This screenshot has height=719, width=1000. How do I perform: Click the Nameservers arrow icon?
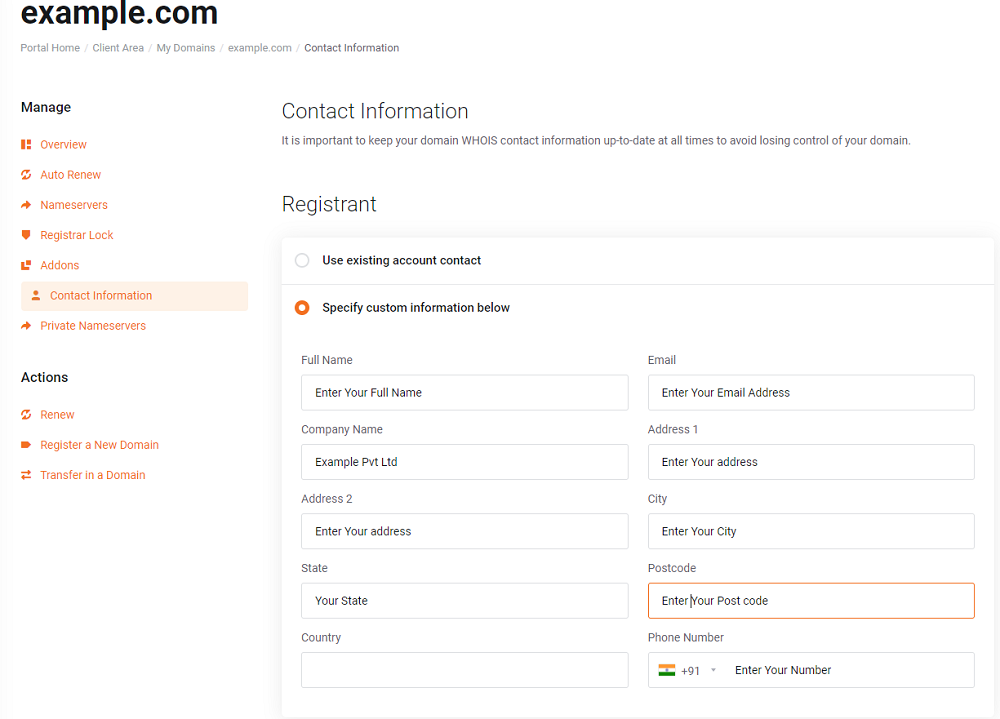(x=26, y=205)
